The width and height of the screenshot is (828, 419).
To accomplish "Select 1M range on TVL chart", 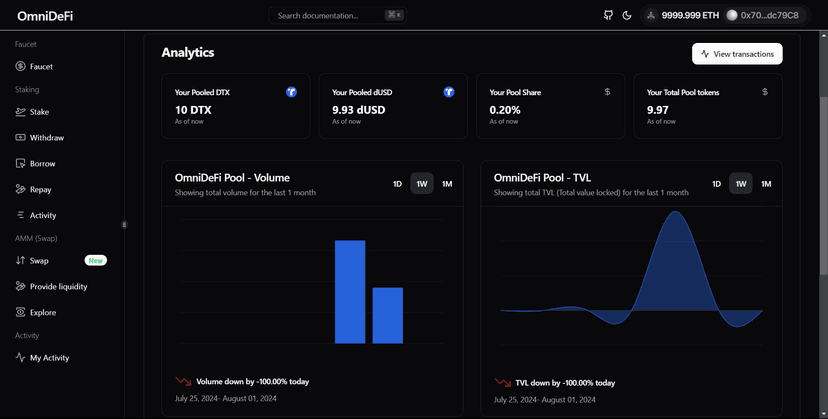I will (766, 184).
